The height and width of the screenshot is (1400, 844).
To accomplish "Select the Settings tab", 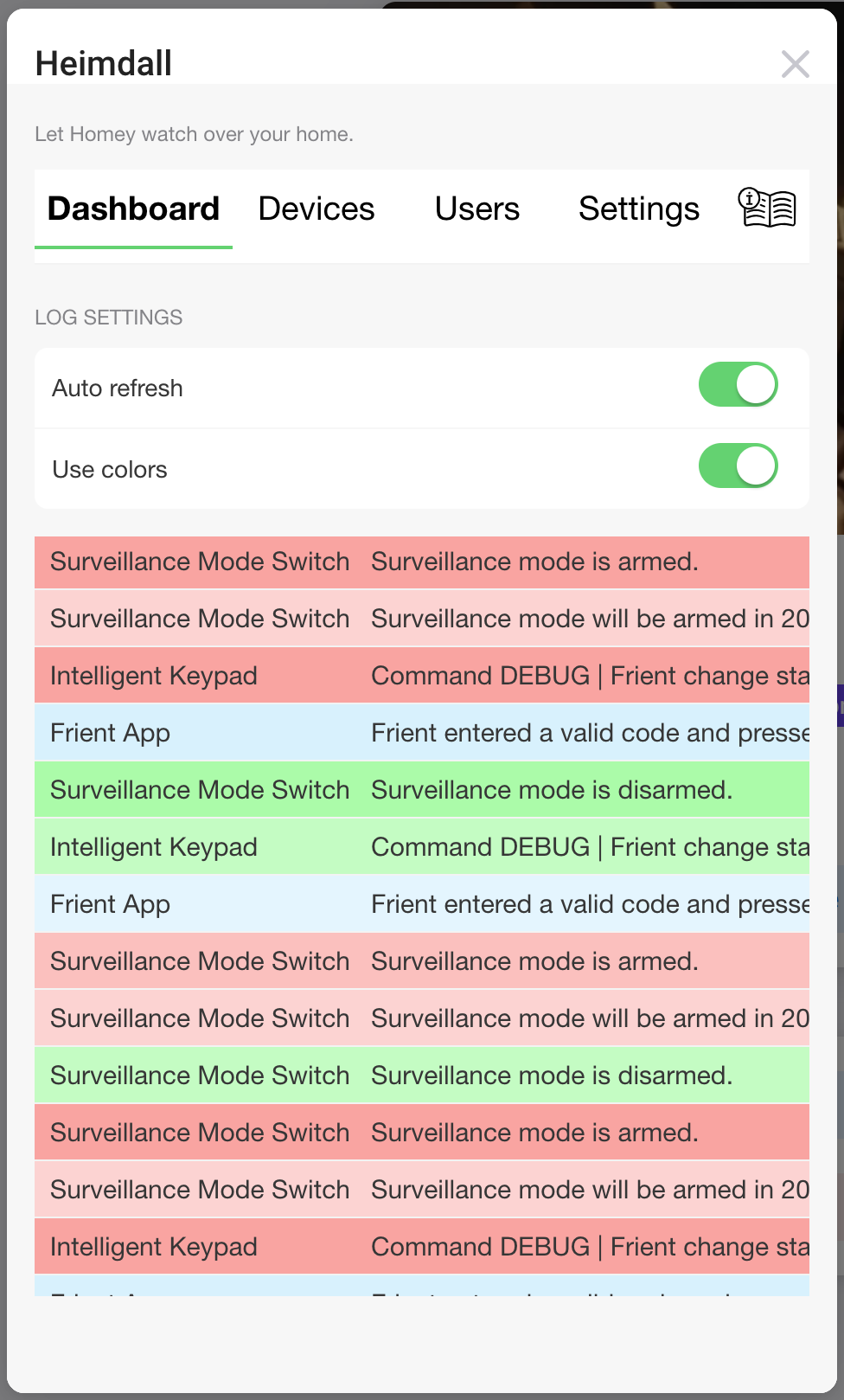I will coord(639,209).
